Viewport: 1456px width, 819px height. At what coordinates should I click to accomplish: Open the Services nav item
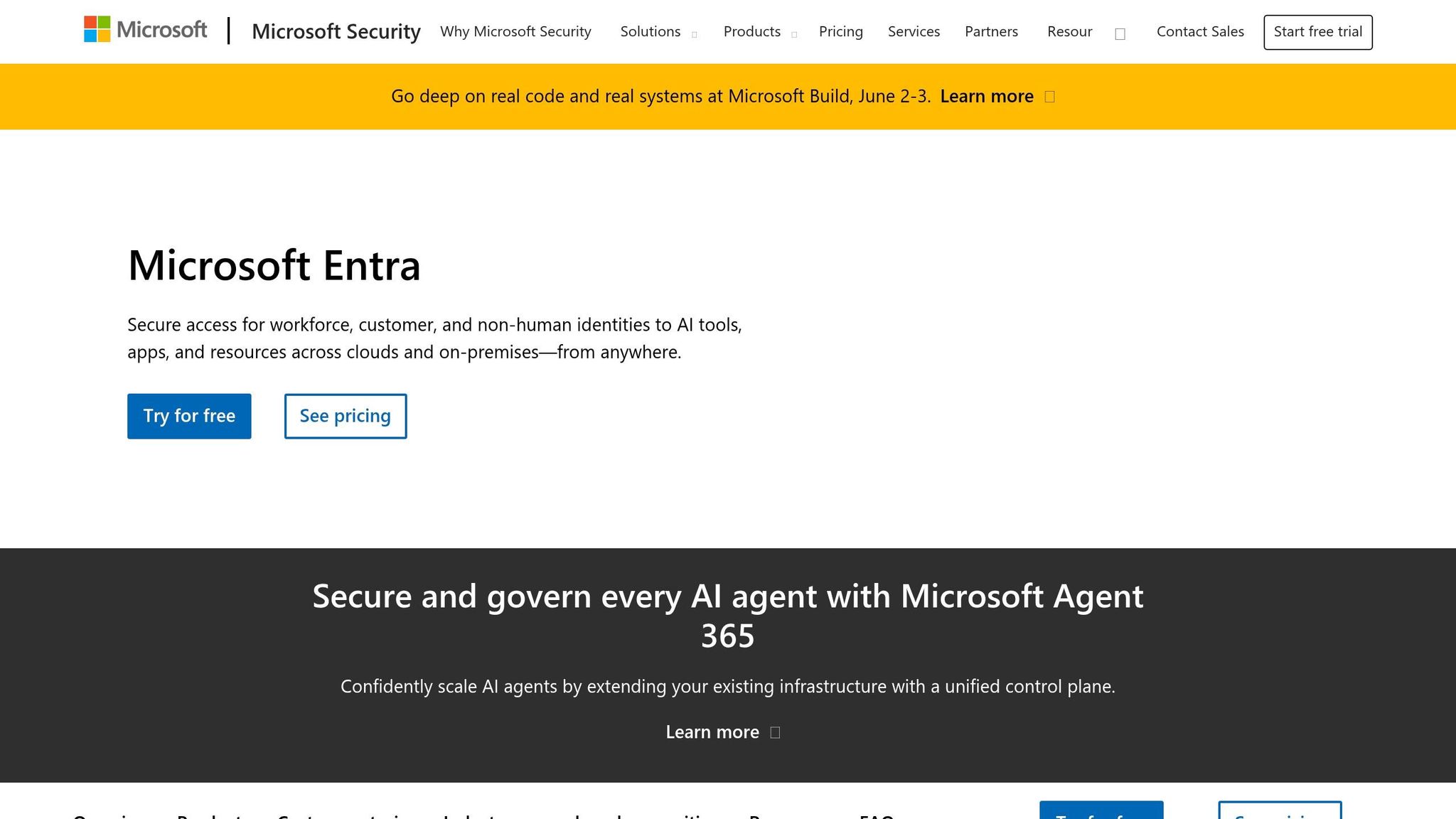914,31
